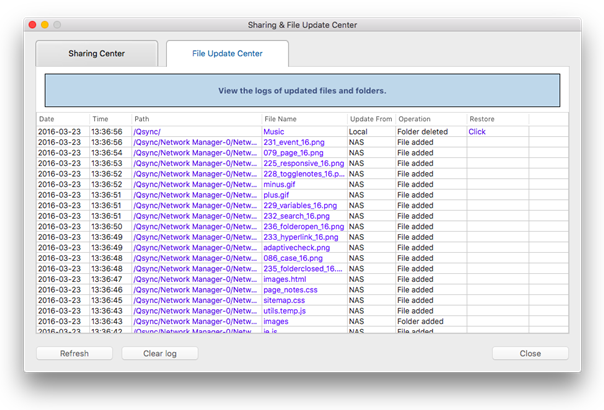Select file 236_folderopen_16.png
Viewport: 604px width, 410px height.
pos(304,227)
